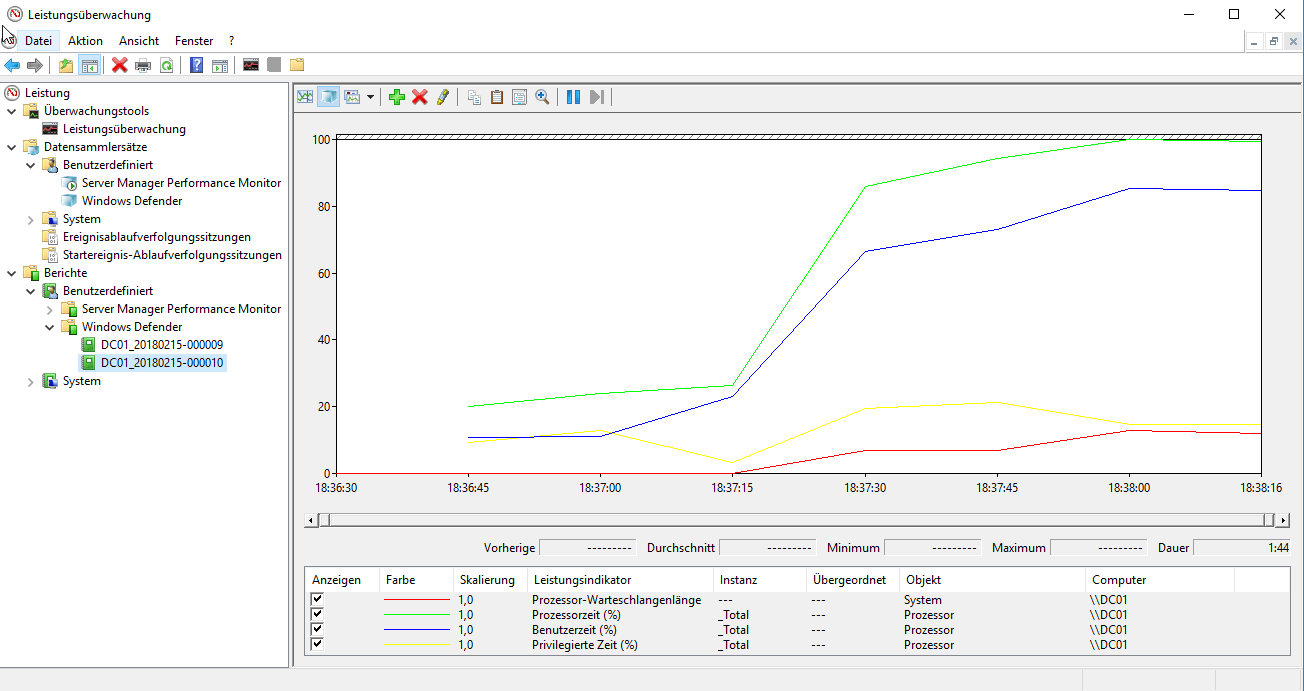1304x691 pixels.
Task: Uncheck the Prozessorzeit (%) counter checkbox
Action: click(x=318, y=614)
